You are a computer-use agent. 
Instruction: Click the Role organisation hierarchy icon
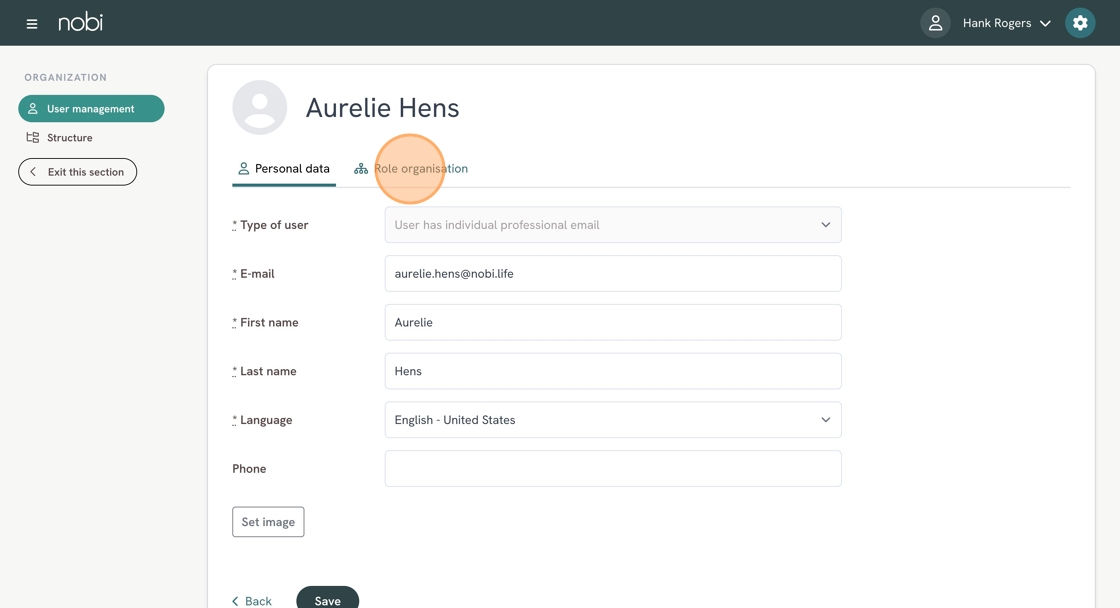pos(361,169)
